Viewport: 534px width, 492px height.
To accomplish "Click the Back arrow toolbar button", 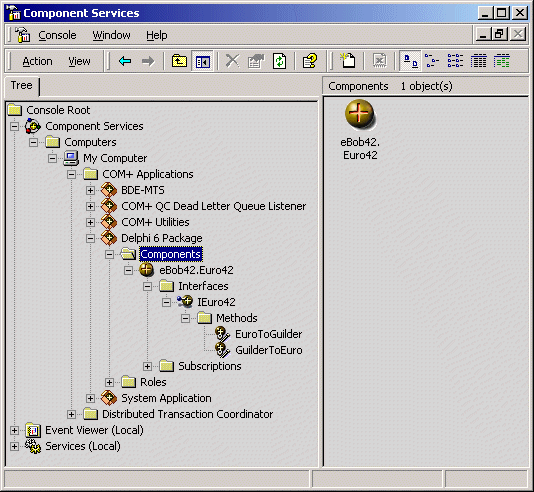I will tap(125, 61).
